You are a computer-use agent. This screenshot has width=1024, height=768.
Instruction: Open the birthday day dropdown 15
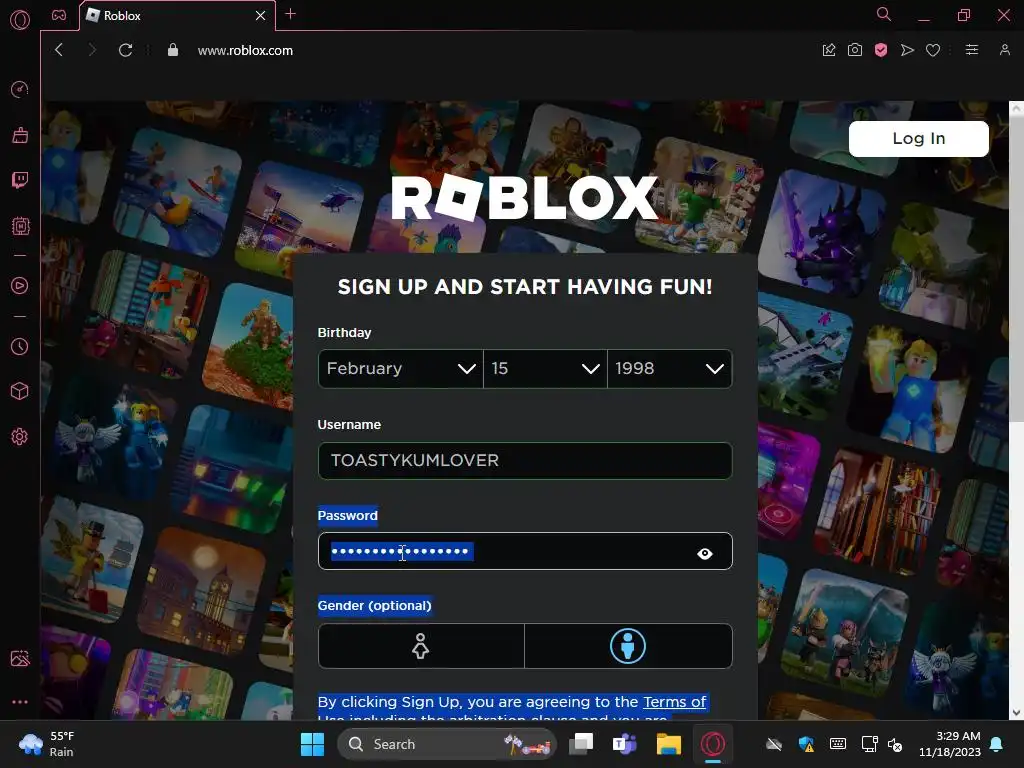pyautogui.click(x=545, y=369)
